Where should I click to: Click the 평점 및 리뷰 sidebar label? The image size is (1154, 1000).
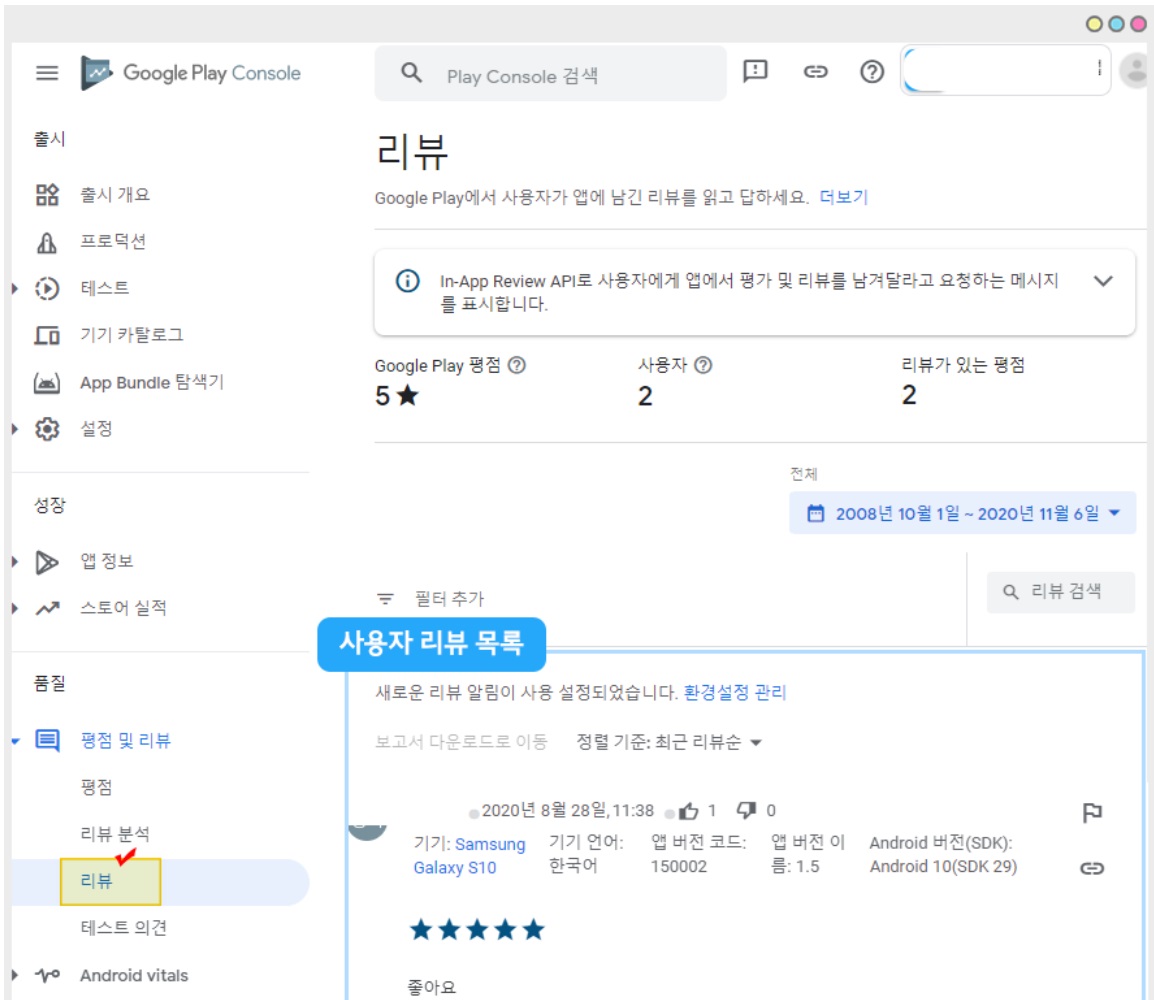pos(125,740)
